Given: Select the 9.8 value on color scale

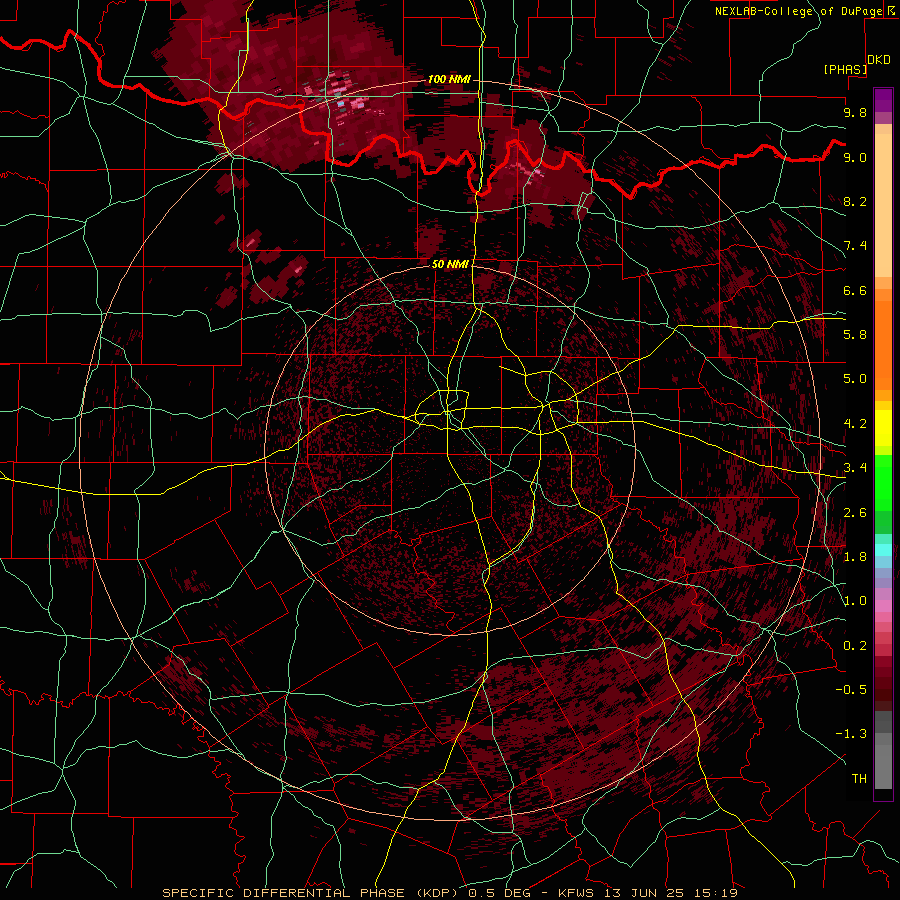Looking at the screenshot, I should 855,112.
